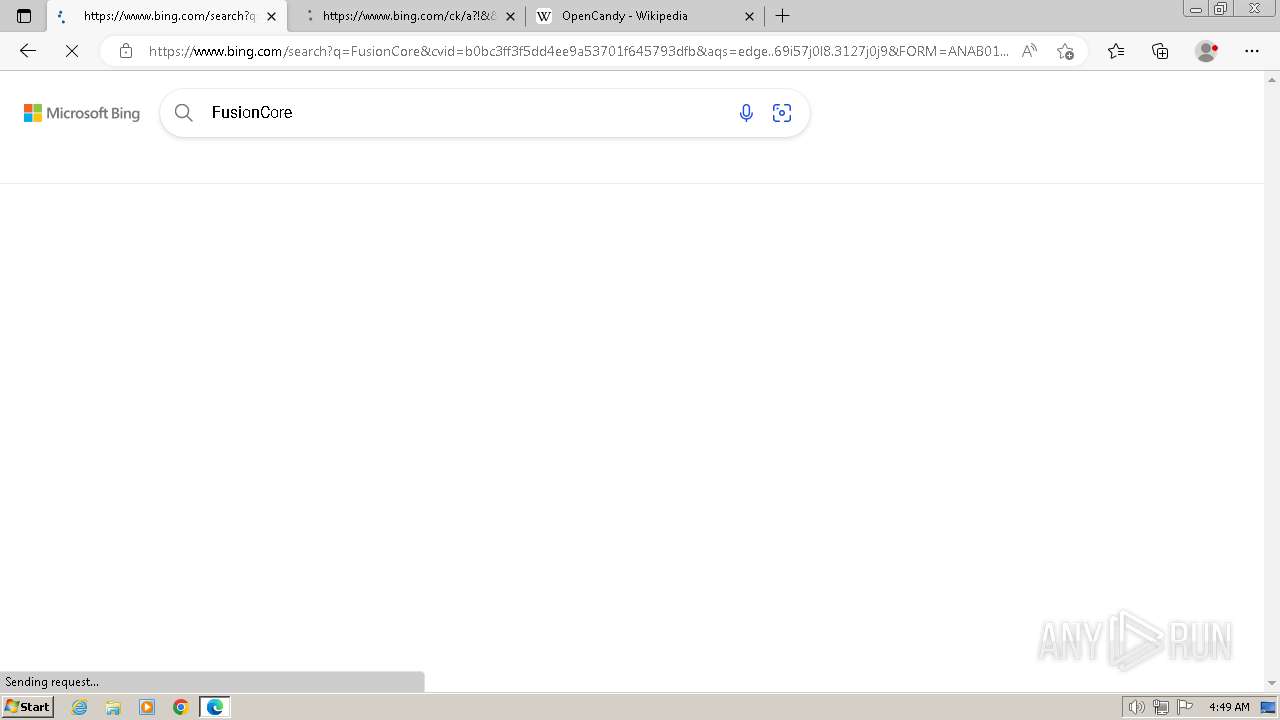Click the 4:49 AM clock
Screen dimensions: 1280x720
(x=1229, y=707)
